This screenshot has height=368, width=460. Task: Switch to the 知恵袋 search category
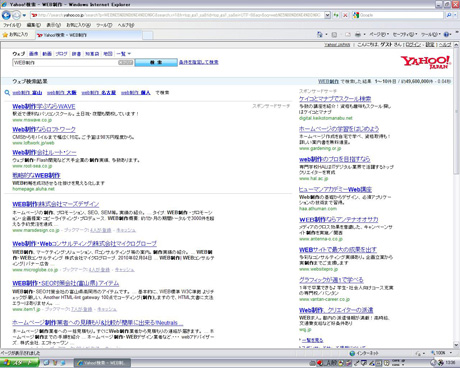click(92, 54)
